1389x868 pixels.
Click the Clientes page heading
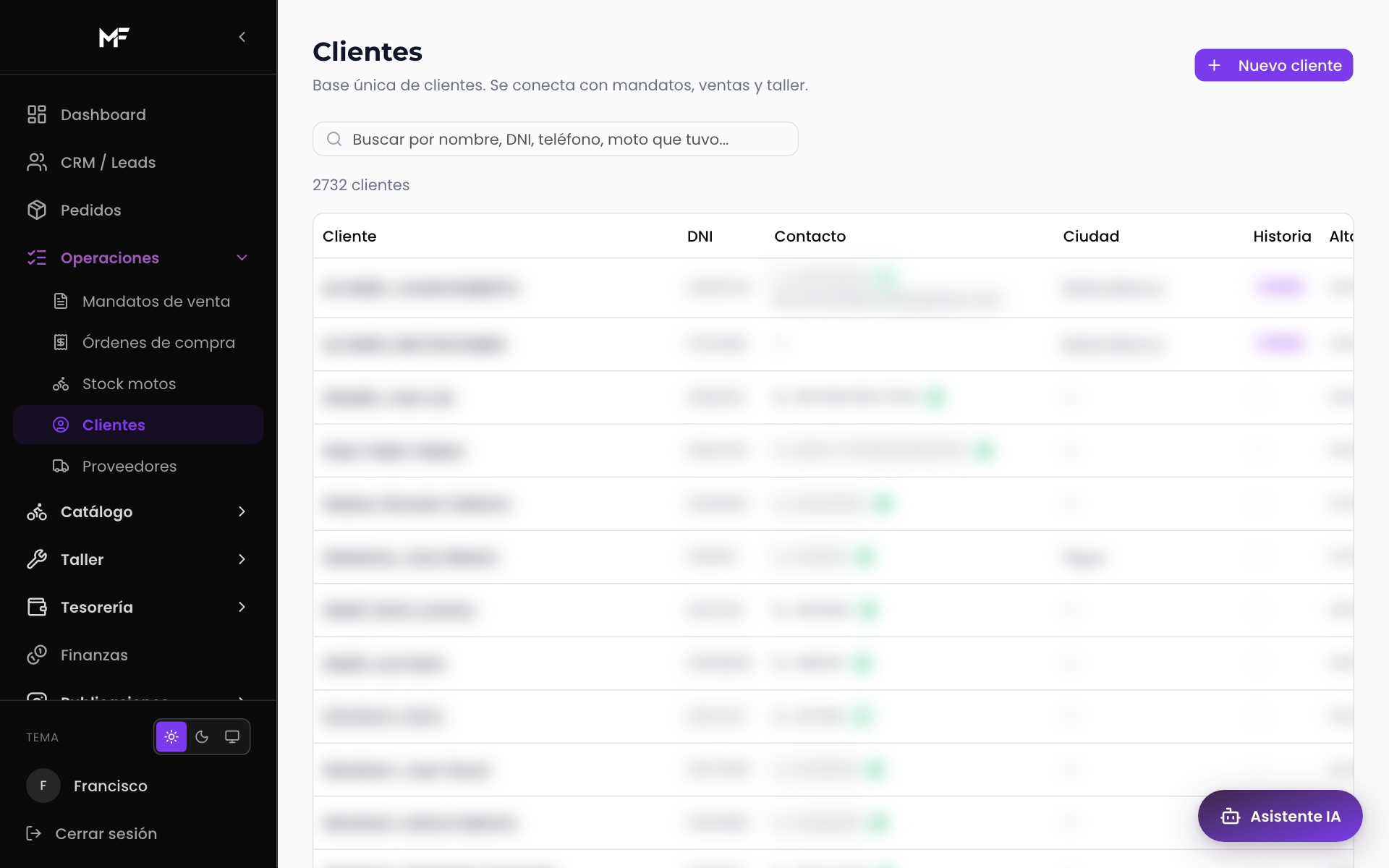click(x=368, y=51)
